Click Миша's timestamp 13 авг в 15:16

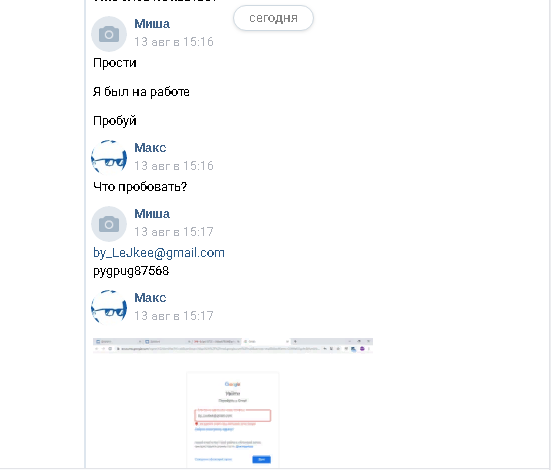coord(174,42)
